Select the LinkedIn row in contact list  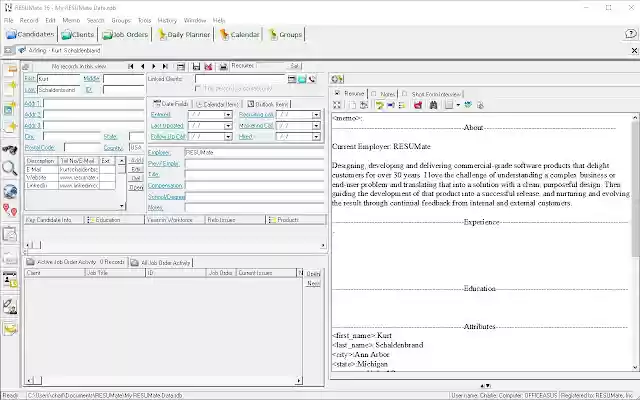[70, 186]
